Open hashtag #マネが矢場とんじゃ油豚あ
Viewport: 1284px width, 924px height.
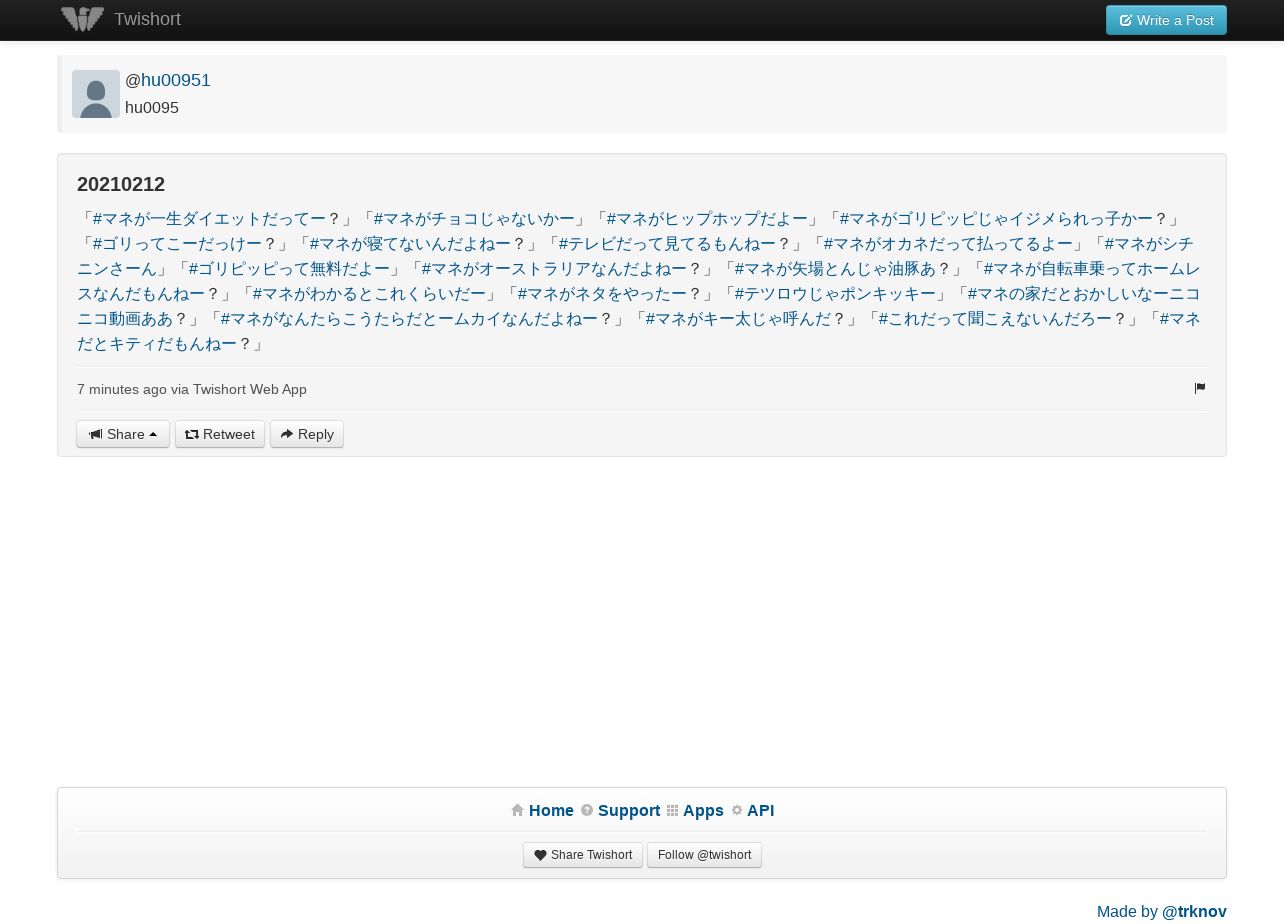[835, 269]
